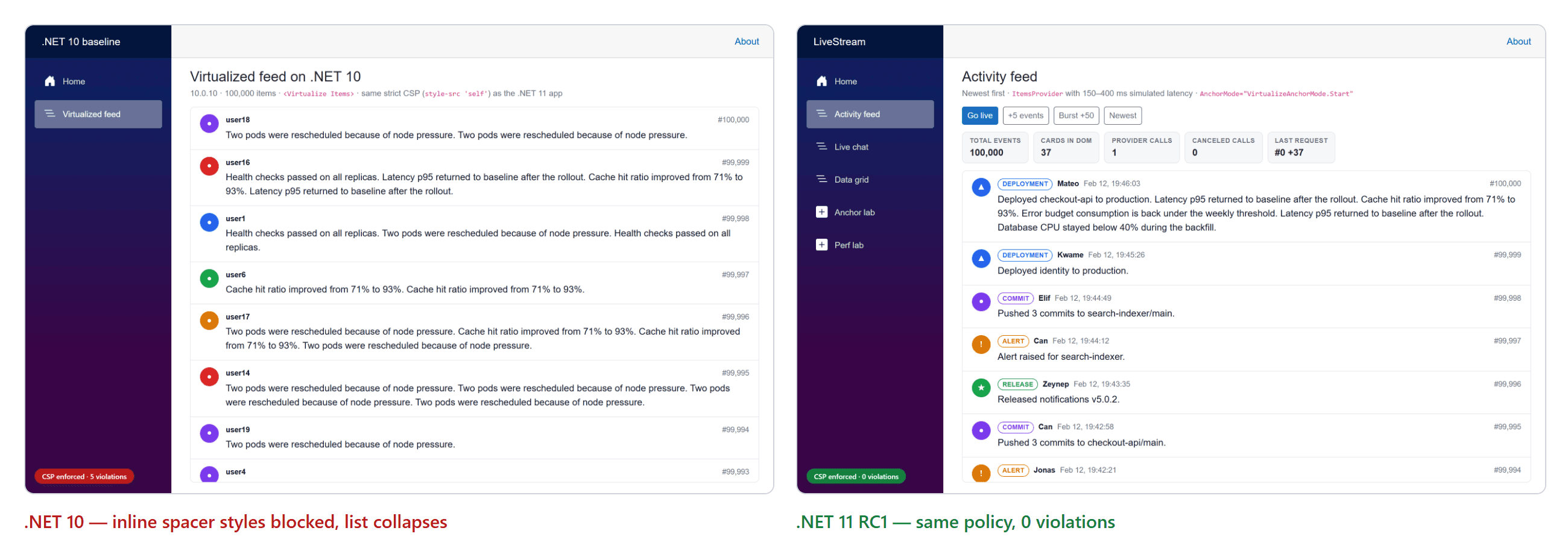Click CSP enforced 5 violations badge
This screenshot has height=557, width=1568.
[x=84, y=476]
